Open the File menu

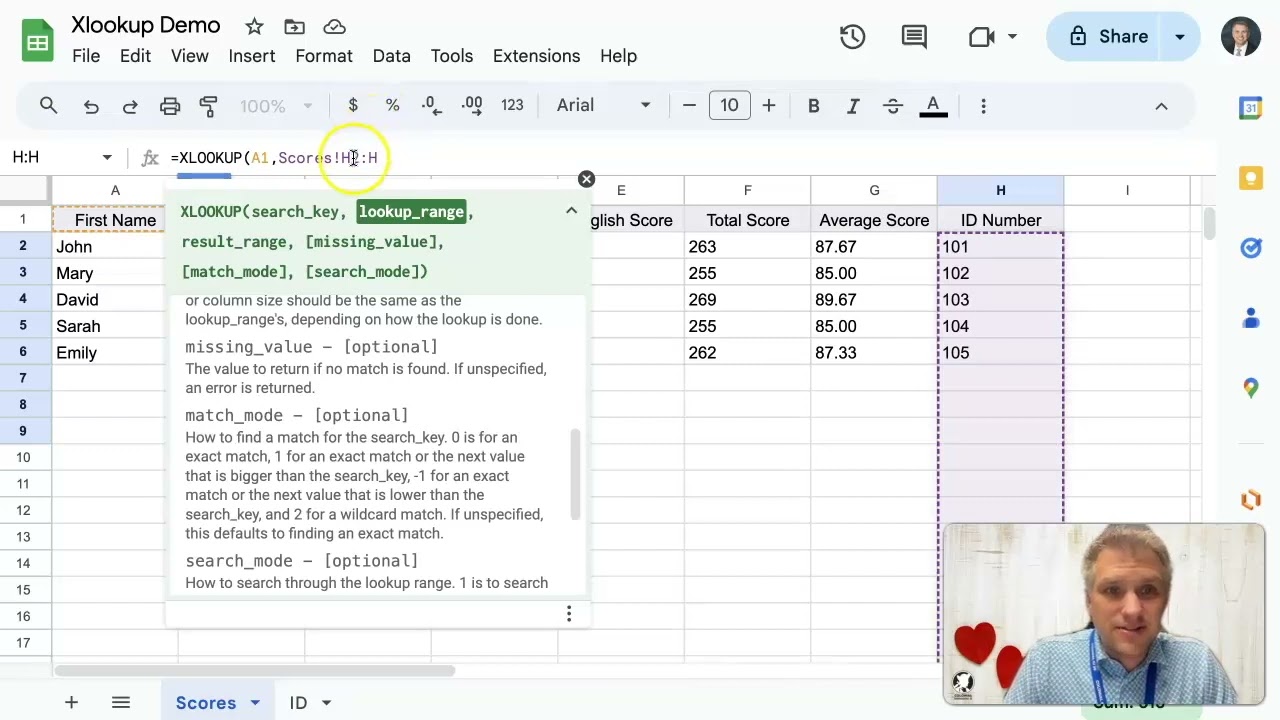[86, 56]
